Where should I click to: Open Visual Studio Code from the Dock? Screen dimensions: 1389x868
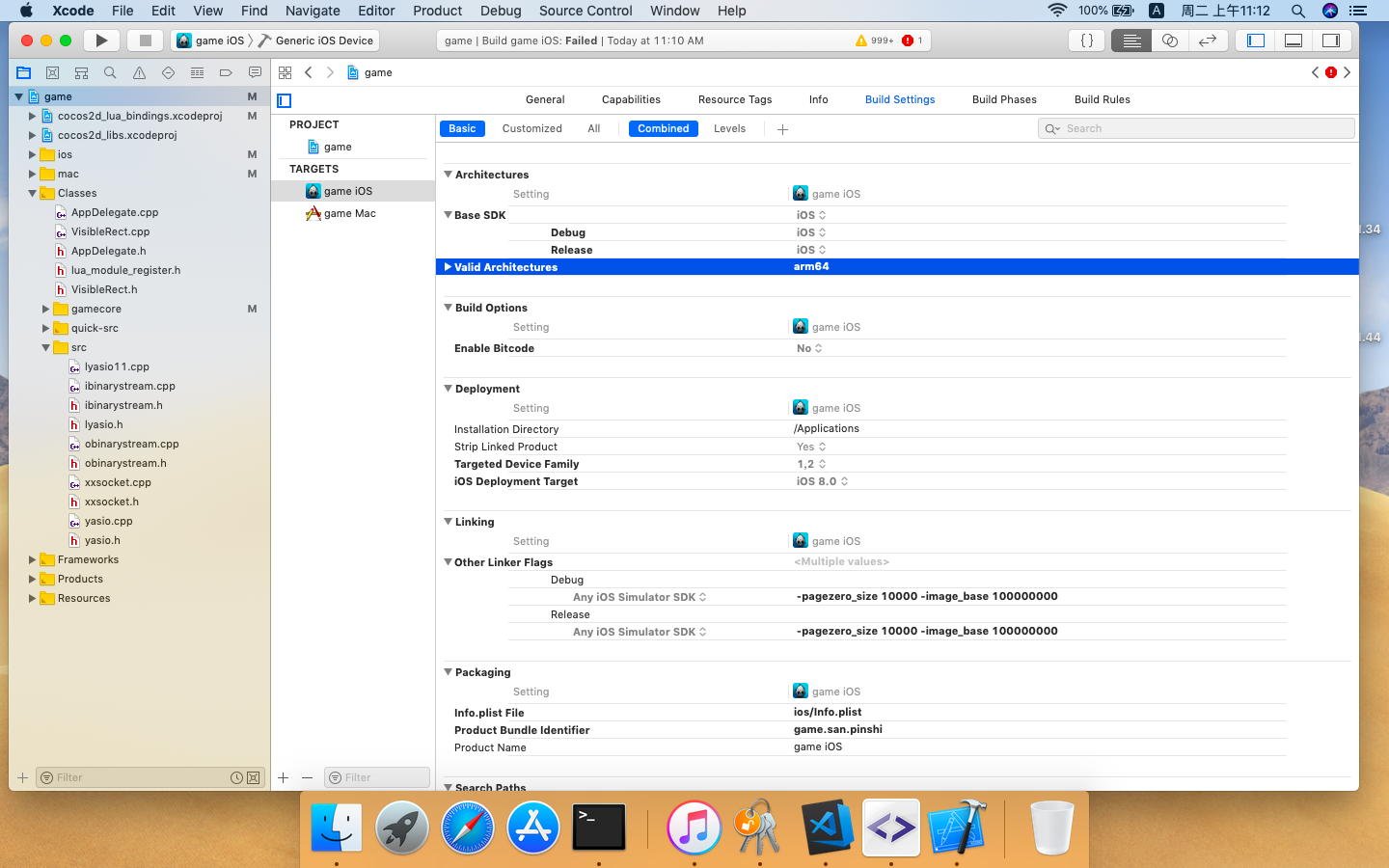(x=827, y=827)
